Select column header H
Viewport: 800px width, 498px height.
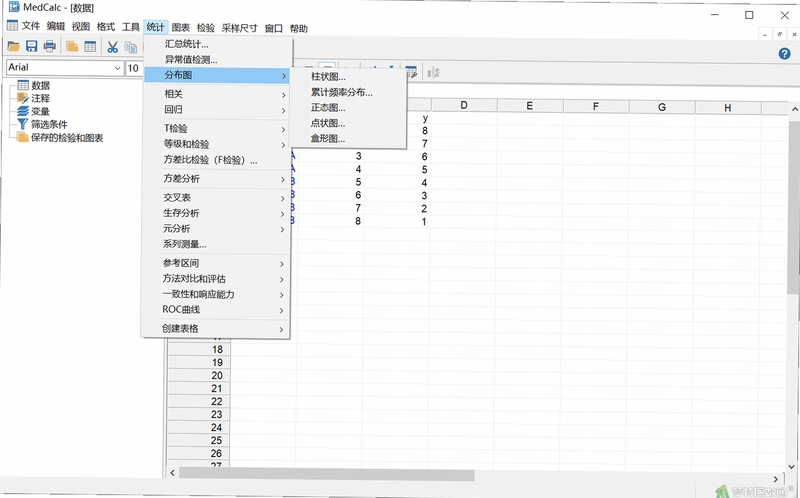728,107
